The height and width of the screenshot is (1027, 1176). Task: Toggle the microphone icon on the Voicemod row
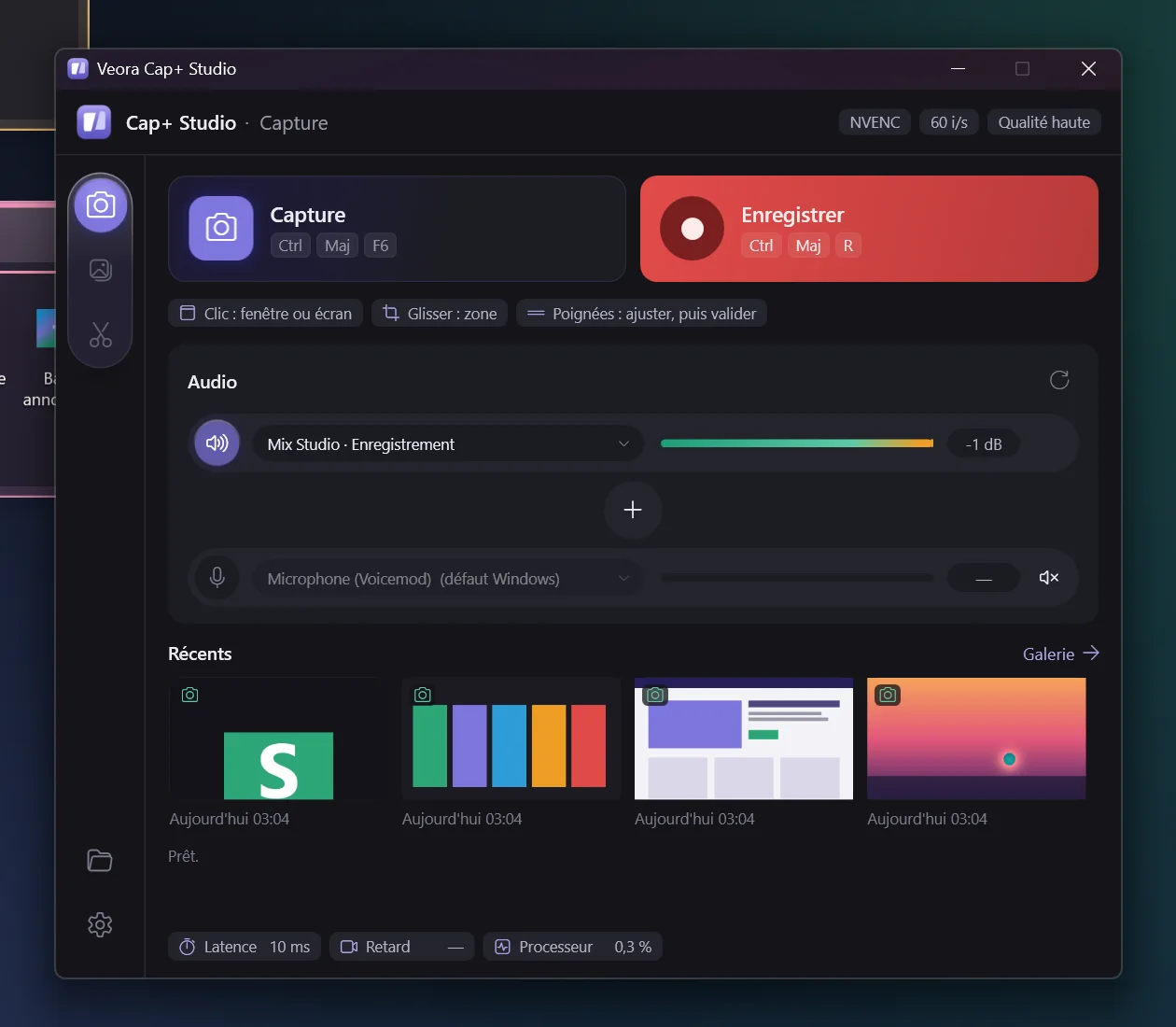[x=217, y=578]
